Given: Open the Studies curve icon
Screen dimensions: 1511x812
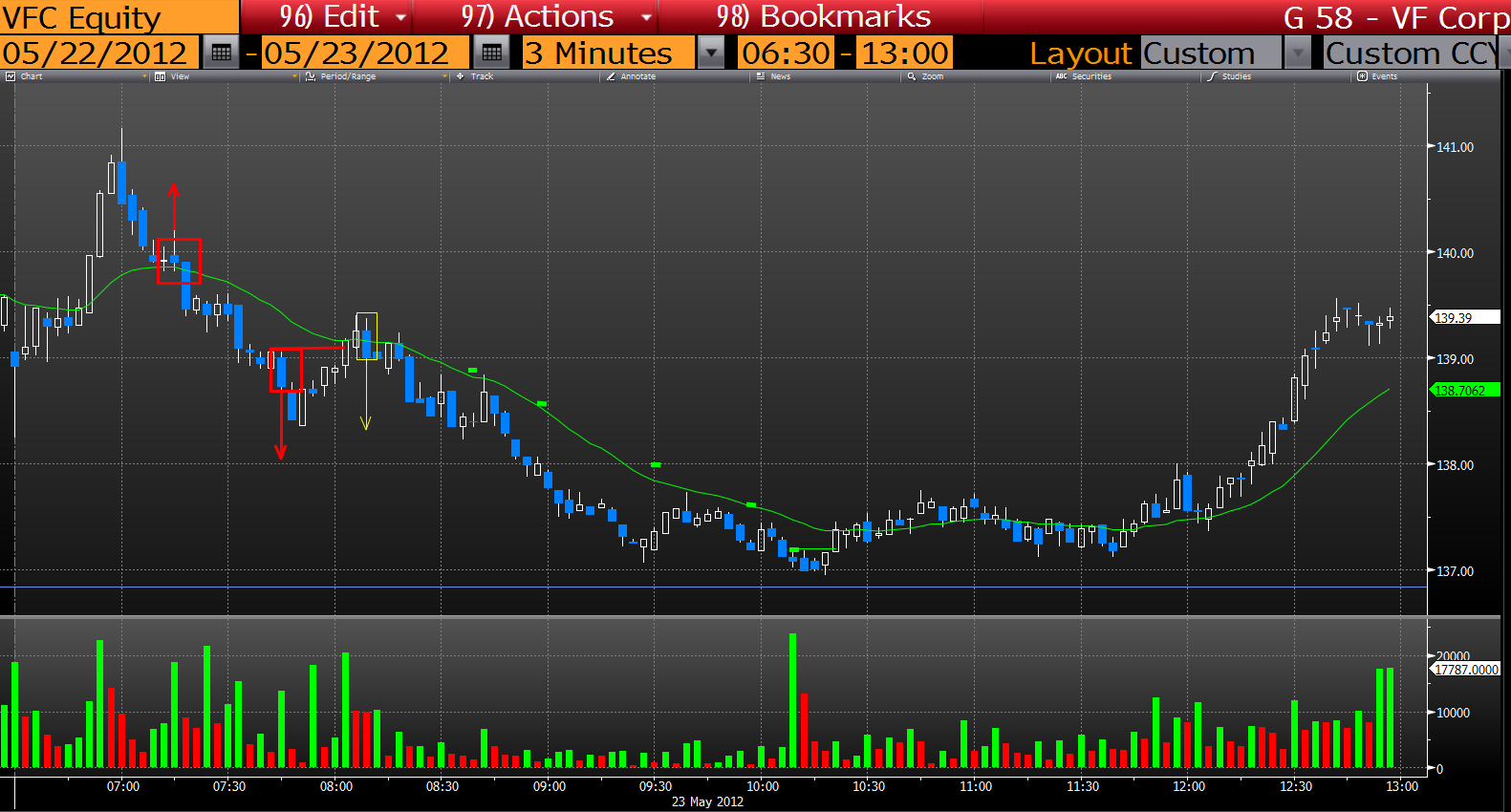Looking at the screenshot, I should click(x=1212, y=76).
